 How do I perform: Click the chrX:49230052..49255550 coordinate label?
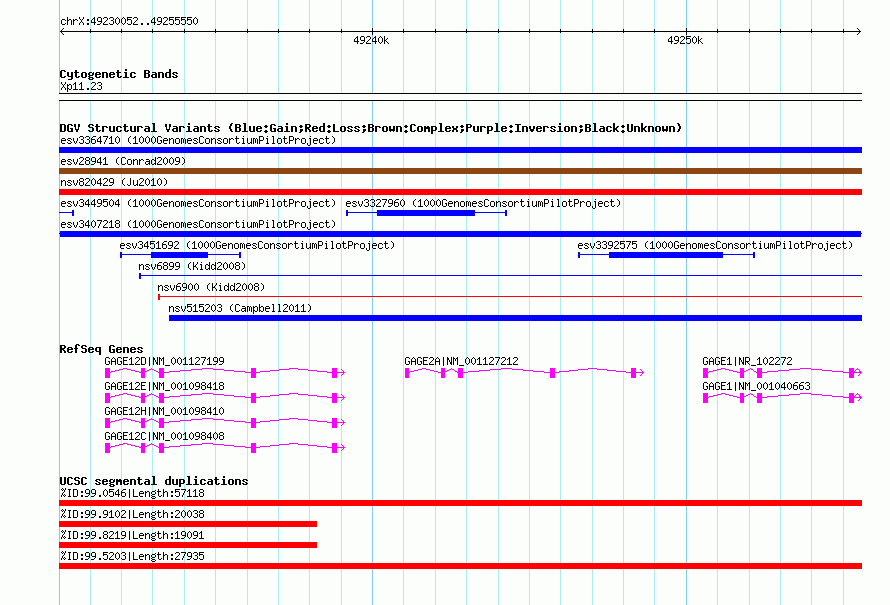pyautogui.click(x=129, y=21)
